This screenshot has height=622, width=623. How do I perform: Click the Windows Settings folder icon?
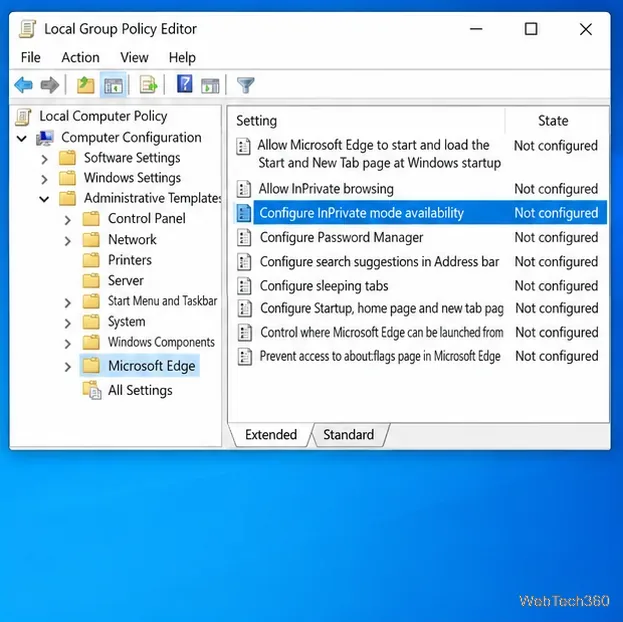coord(67,178)
